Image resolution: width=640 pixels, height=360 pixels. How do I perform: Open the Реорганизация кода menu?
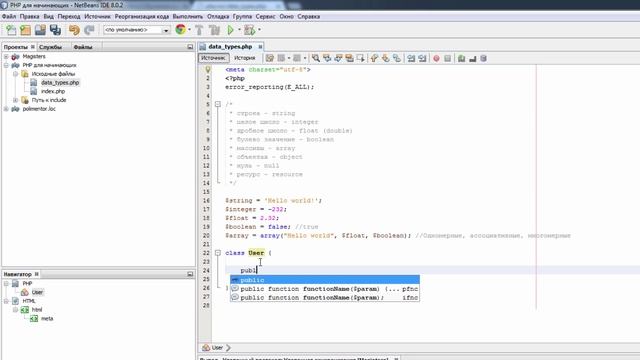142,17
